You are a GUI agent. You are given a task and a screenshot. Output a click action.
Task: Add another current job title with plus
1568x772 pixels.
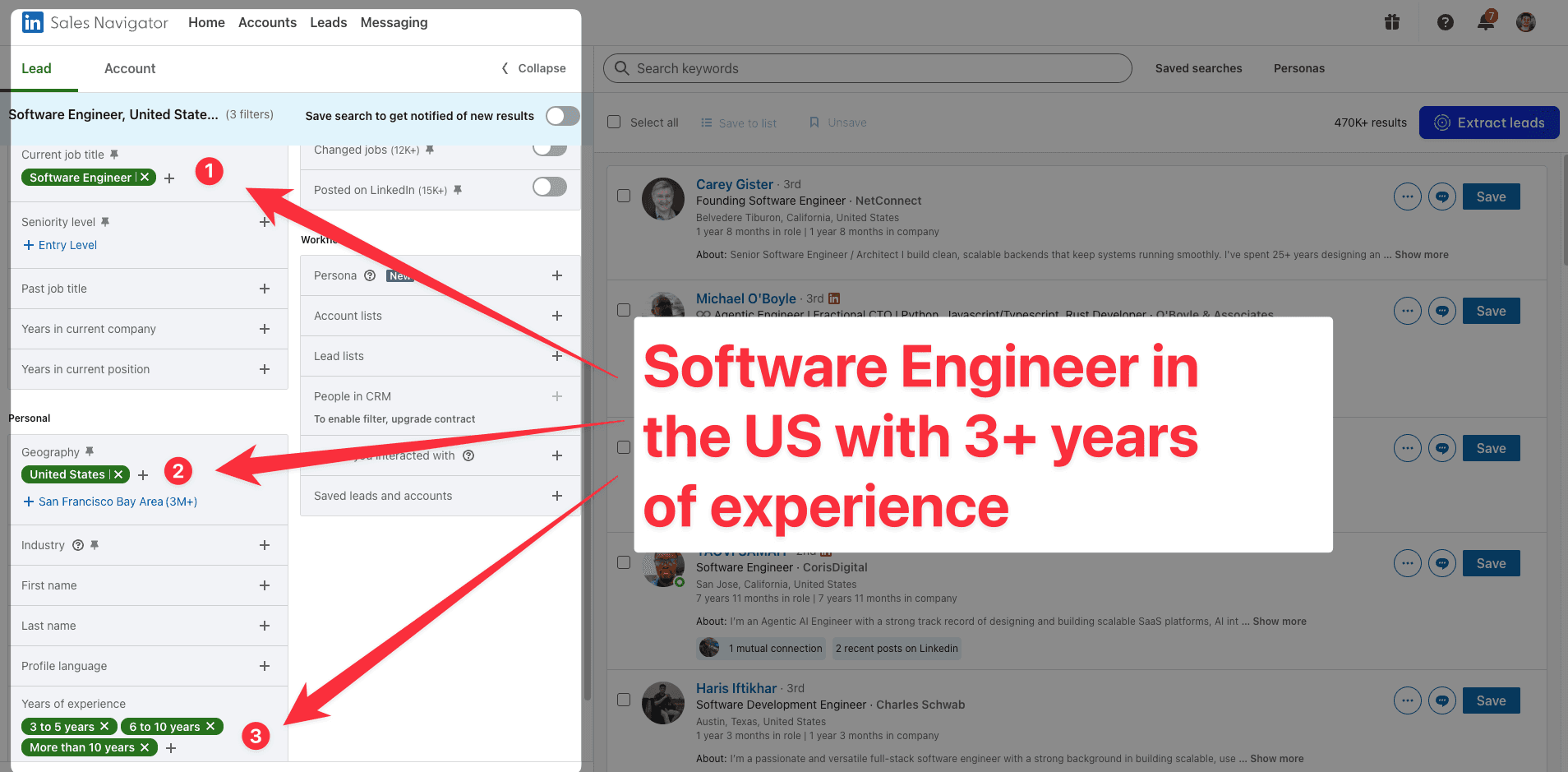pyautogui.click(x=169, y=178)
